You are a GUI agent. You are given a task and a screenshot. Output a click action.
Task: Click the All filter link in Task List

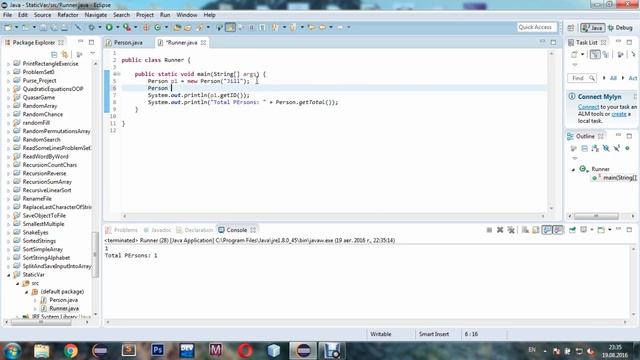613,78
